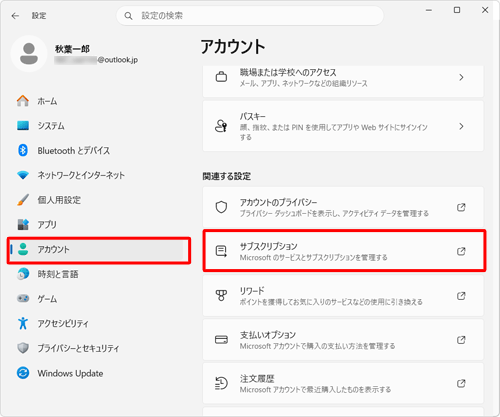Select the プライバシーとセキュリティ shield icon

[x=23, y=348]
